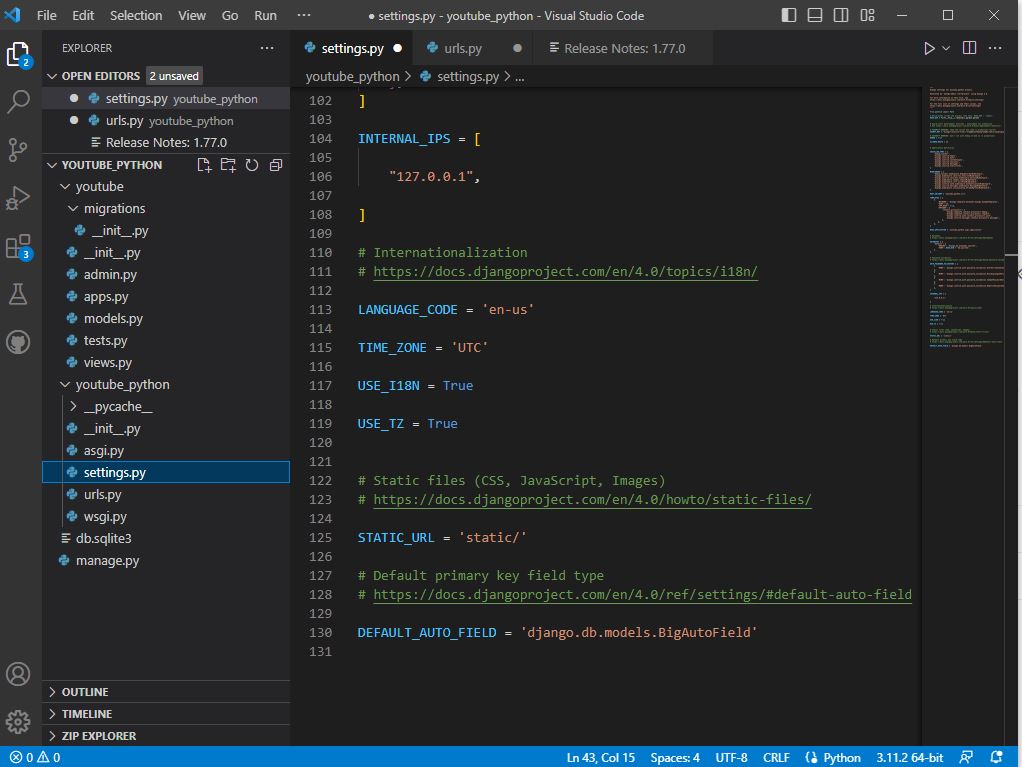Open Customize Layout icon
Viewport: 1022px width, 767px height.
click(x=867, y=15)
